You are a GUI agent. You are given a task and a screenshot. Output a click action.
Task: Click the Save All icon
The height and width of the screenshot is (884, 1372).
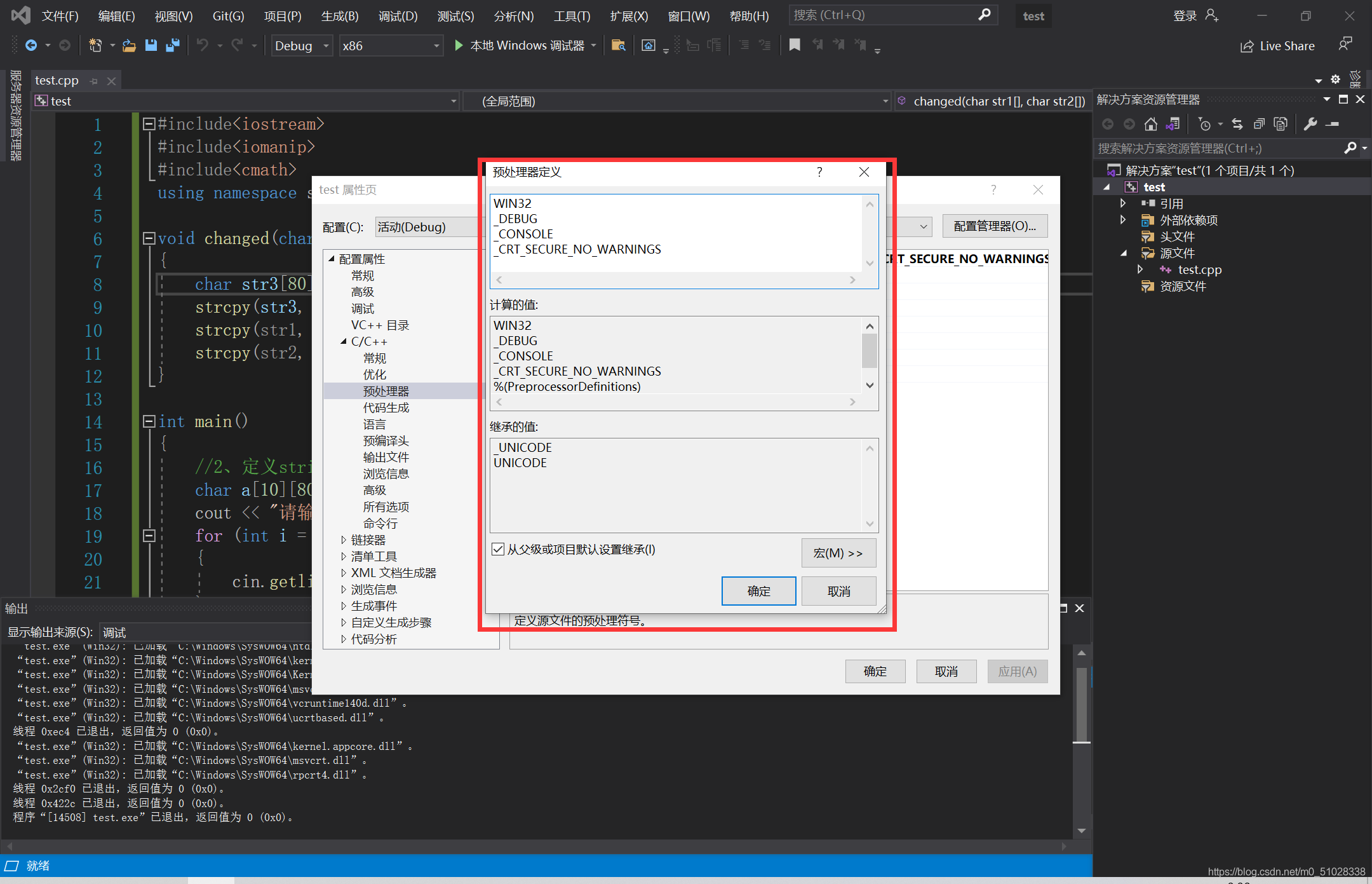pos(172,46)
